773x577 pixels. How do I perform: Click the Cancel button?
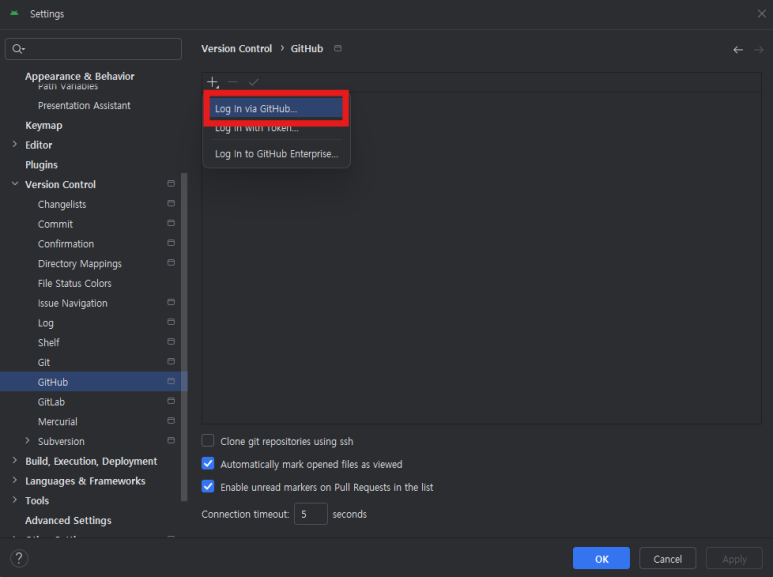668,558
